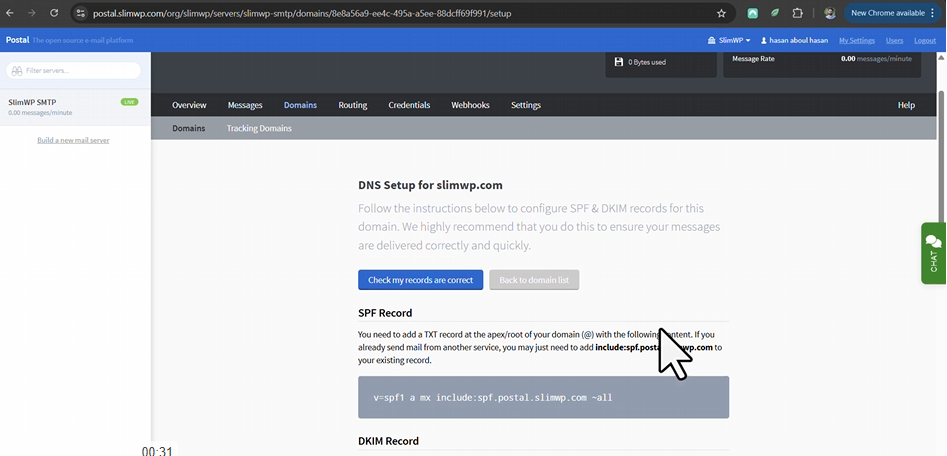The height and width of the screenshot is (456, 947).
Task: Click the browser forward arrow
Action: coord(32,13)
